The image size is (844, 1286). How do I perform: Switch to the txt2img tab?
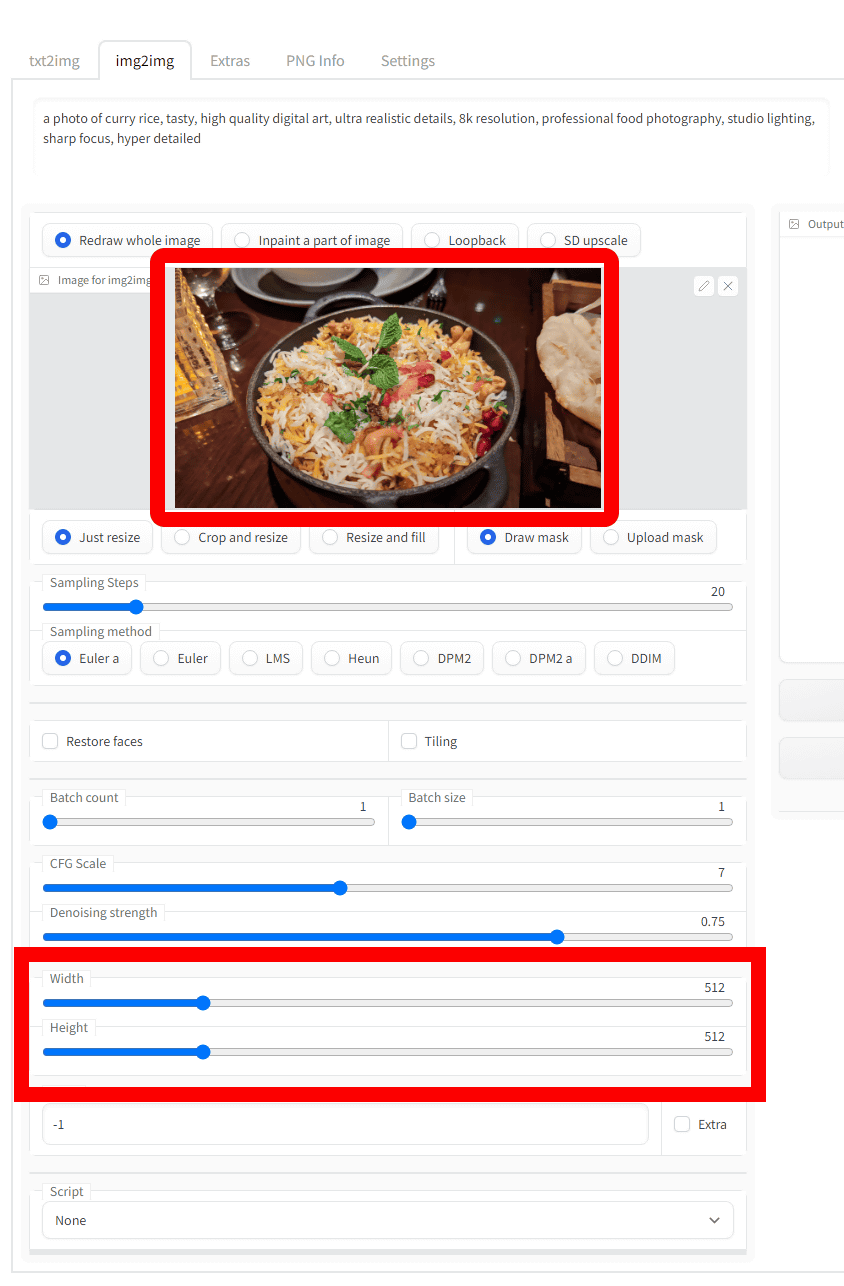tap(54, 61)
